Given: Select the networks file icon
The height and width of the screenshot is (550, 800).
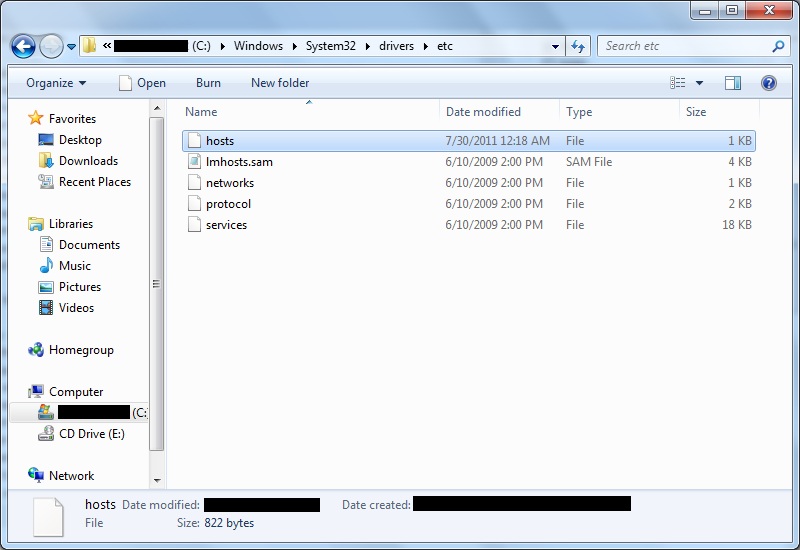Looking at the screenshot, I should tap(194, 183).
